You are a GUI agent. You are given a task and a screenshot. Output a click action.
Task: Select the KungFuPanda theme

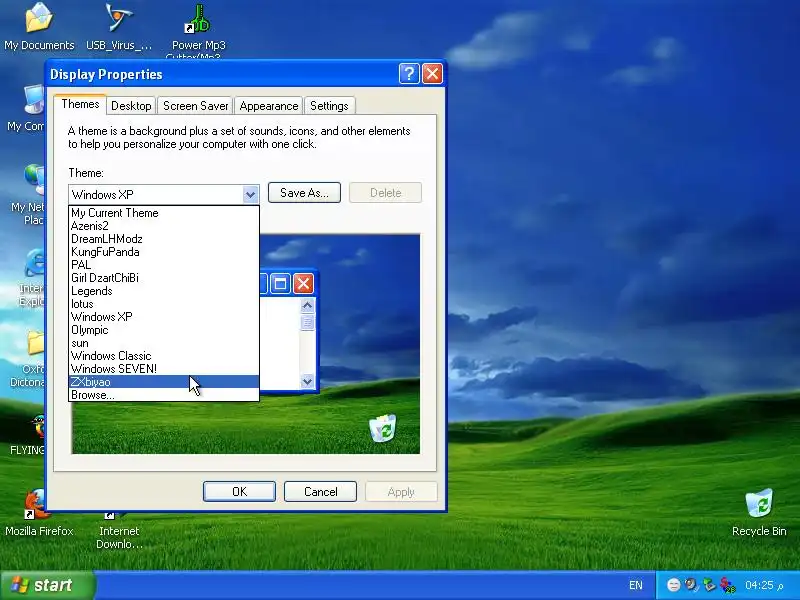pyautogui.click(x=164, y=252)
